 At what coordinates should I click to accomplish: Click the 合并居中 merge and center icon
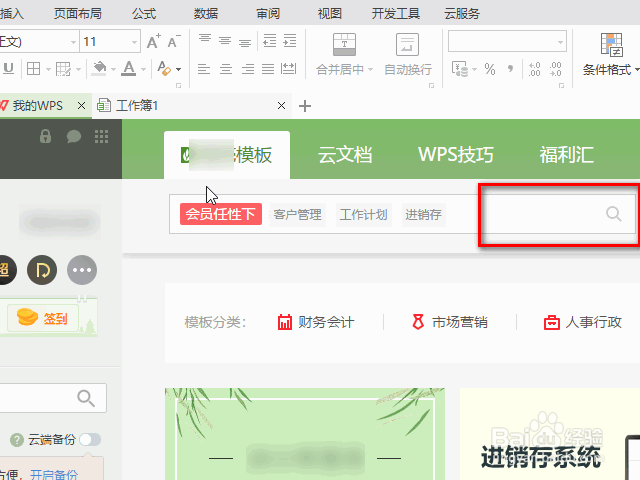pos(344,44)
